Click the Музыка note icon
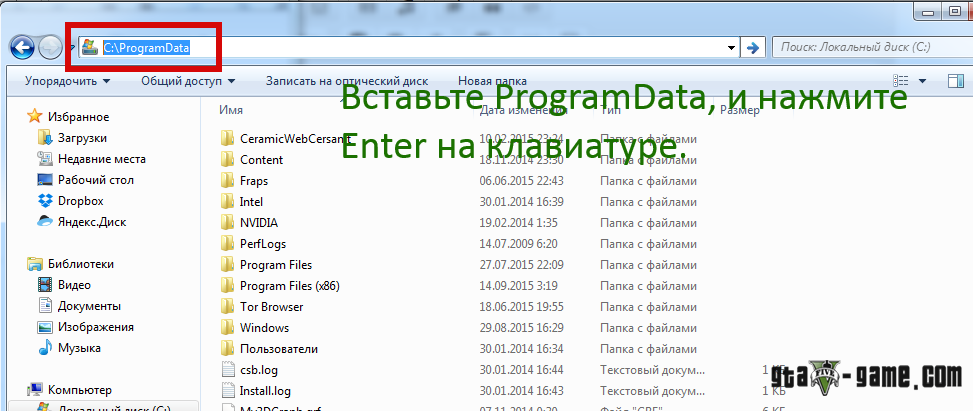Image resolution: width=973 pixels, height=411 pixels. tap(45, 348)
